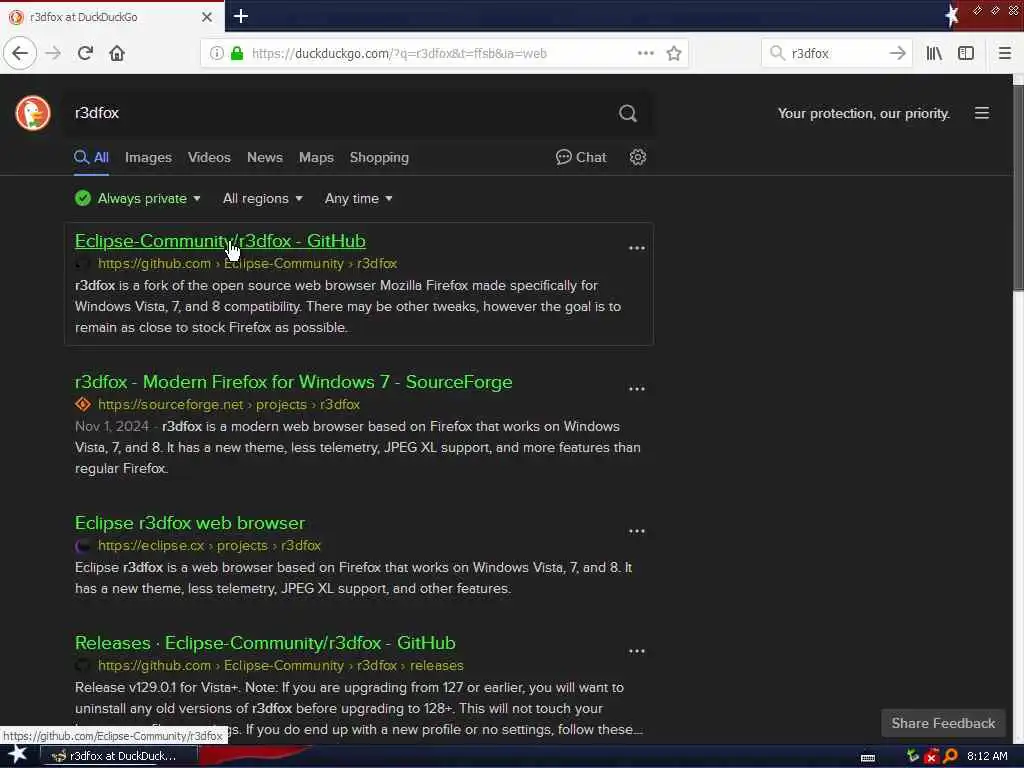Expand the Always private dropdown
The height and width of the screenshot is (768, 1024).
click(138, 199)
